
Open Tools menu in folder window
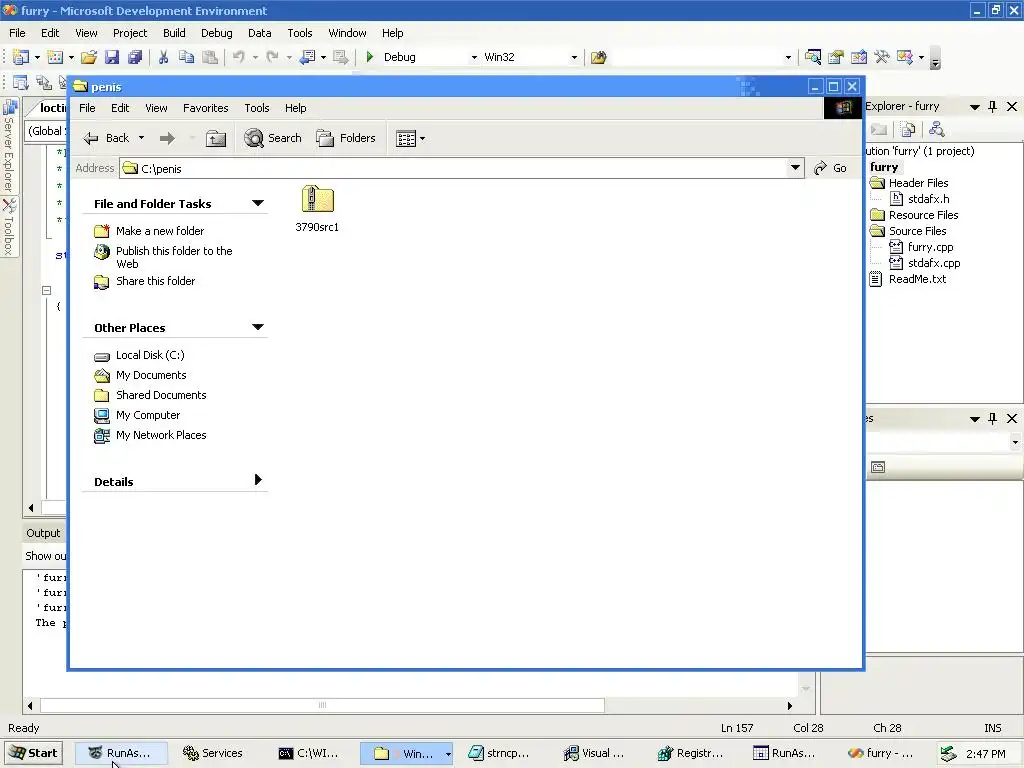(x=257, y=108)
